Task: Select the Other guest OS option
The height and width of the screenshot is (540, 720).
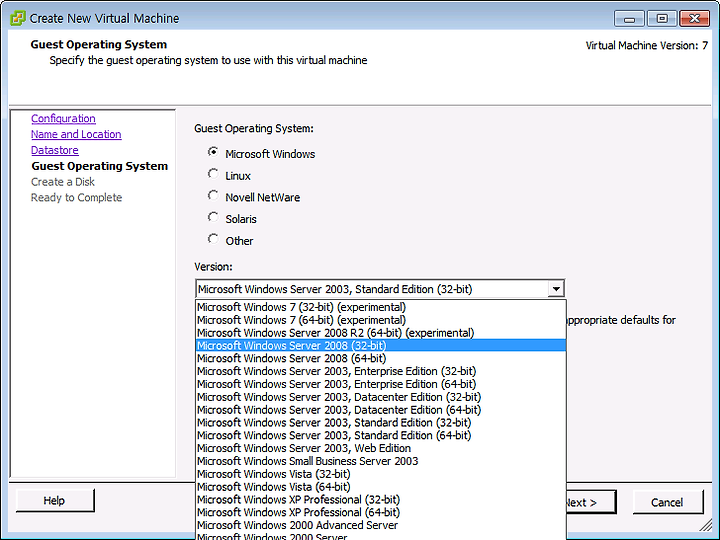Action: pyautogui.click(x=213, y=239)
